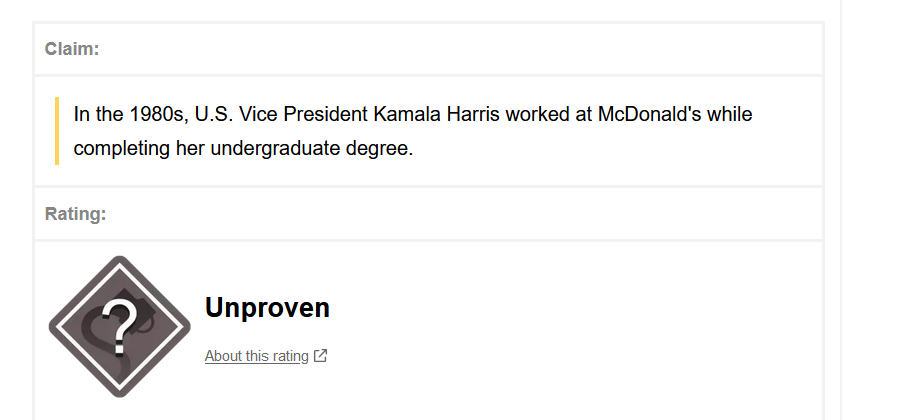This screenshot has width=898, height=420.
Task: Click the Rating: section label
Action: [76, 214]
